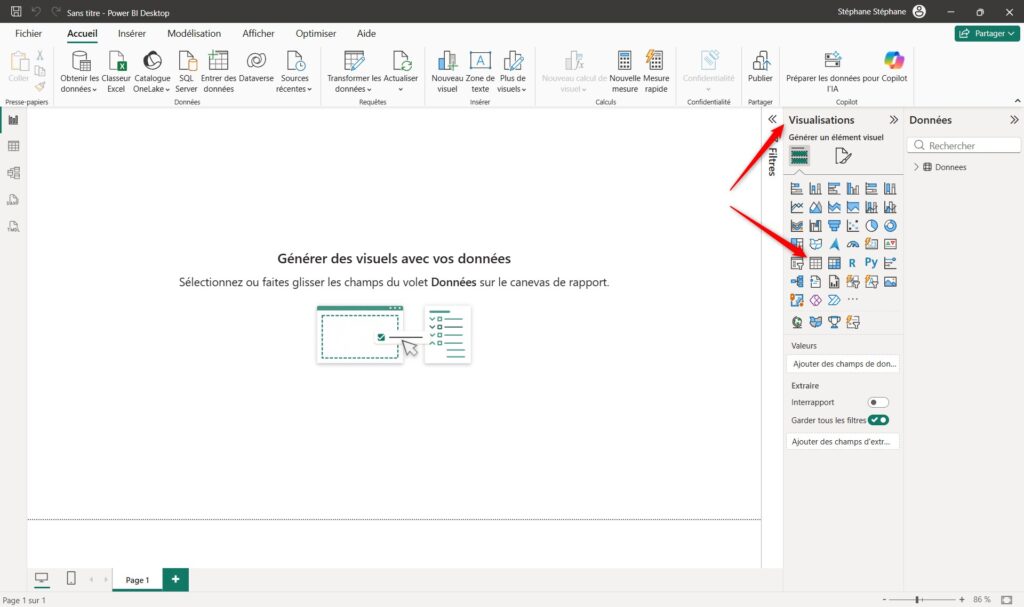Viewport: 1024px width, 607px height.
Task: Choose the trophy goals visual
Action: 834,321
